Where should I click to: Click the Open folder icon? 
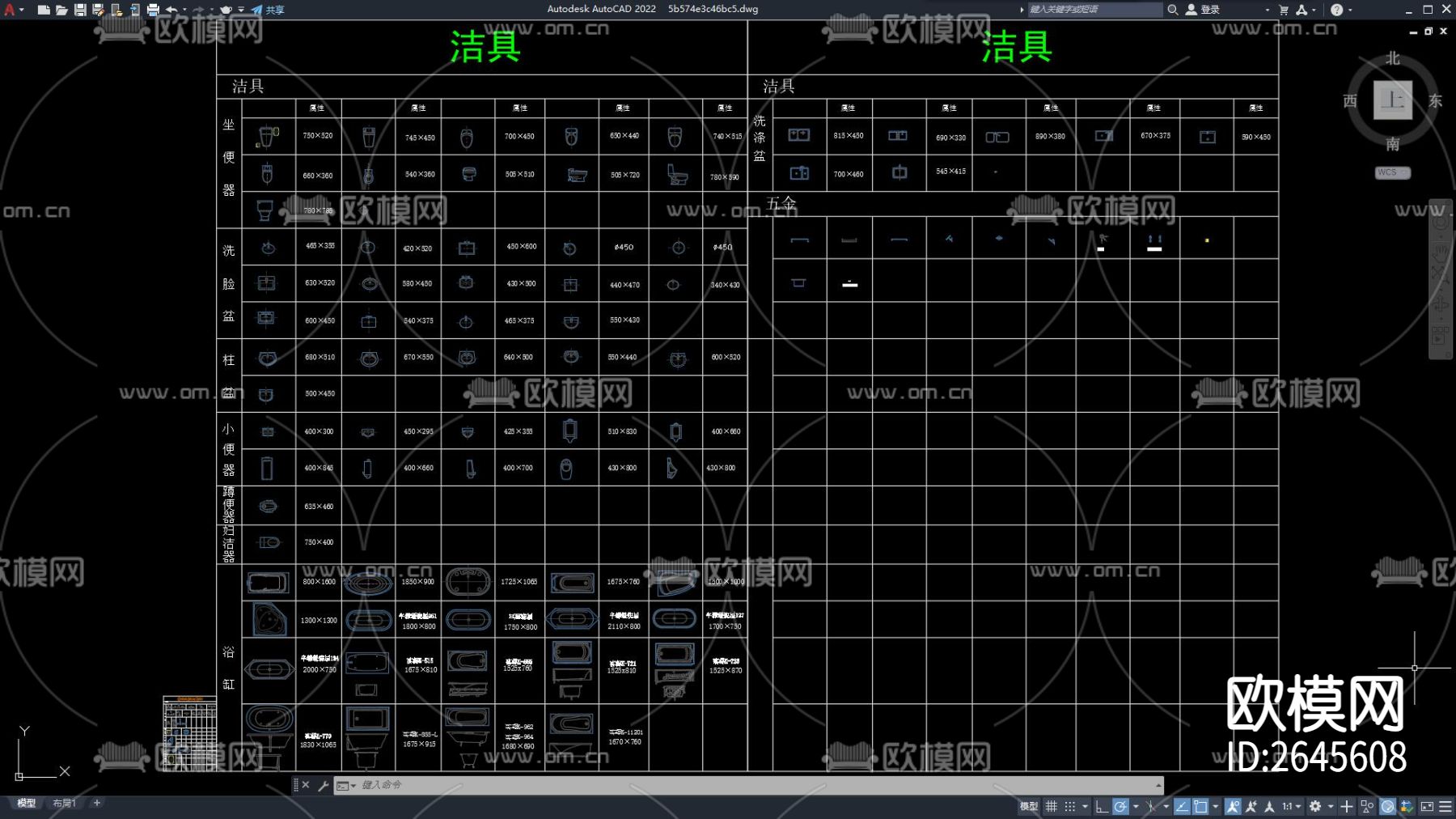61,10
